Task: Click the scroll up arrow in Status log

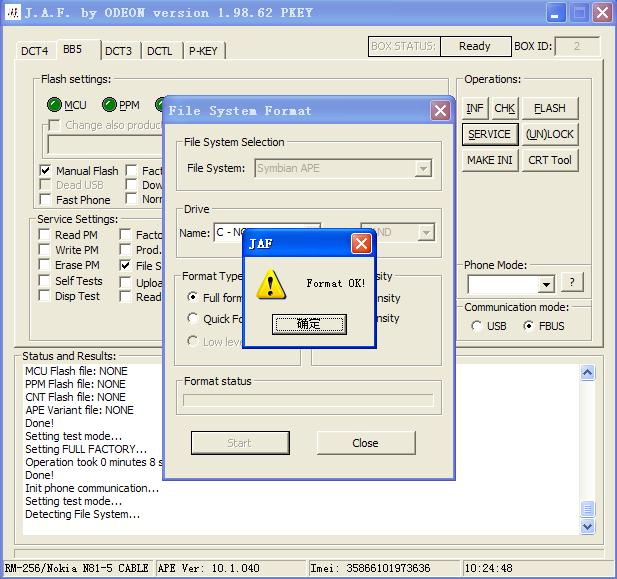Action: point(587,372)
